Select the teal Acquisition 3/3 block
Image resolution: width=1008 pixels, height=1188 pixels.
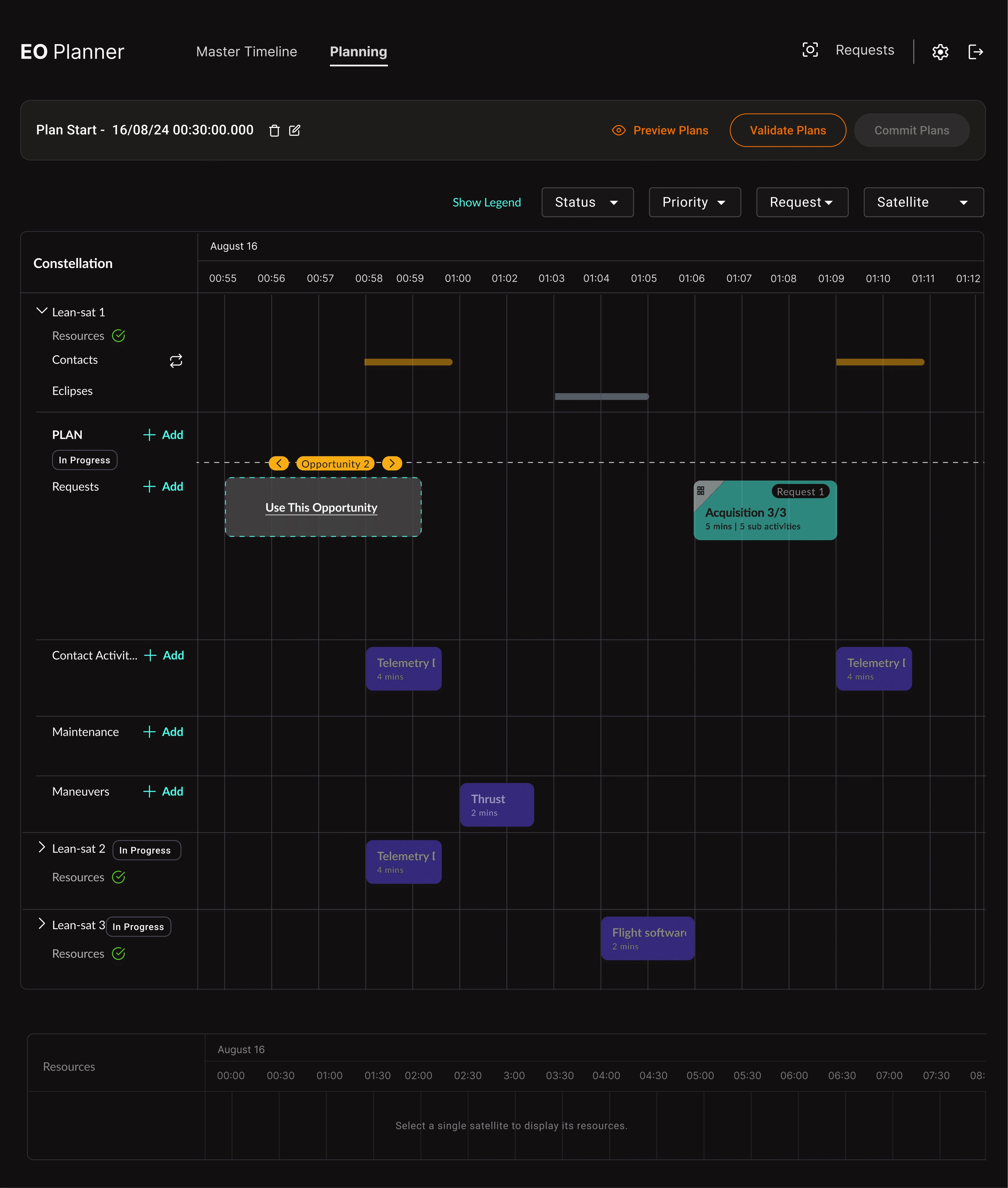(x=765, y=511)
